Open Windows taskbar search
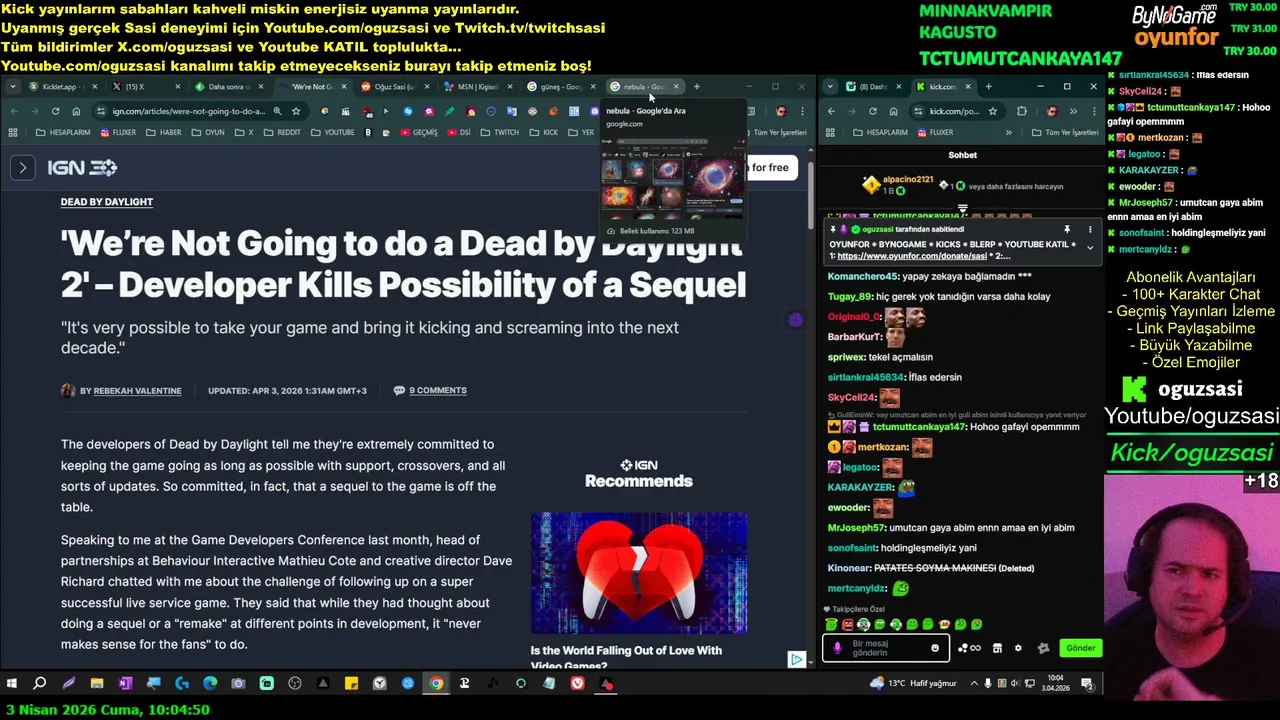This screenshot has height=720, width=1280. 40,684
